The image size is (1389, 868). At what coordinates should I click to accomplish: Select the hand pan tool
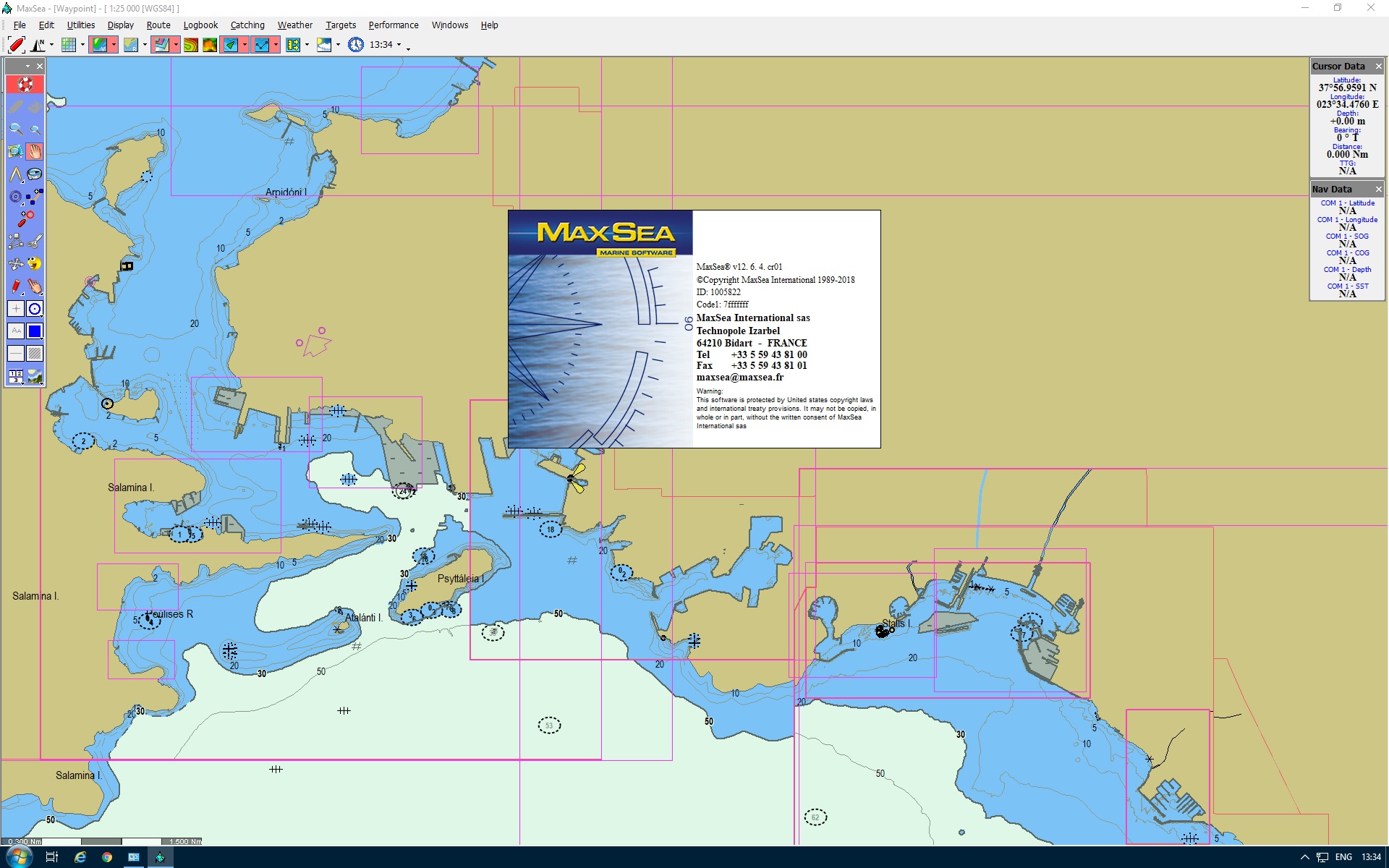tap(35, 151)
